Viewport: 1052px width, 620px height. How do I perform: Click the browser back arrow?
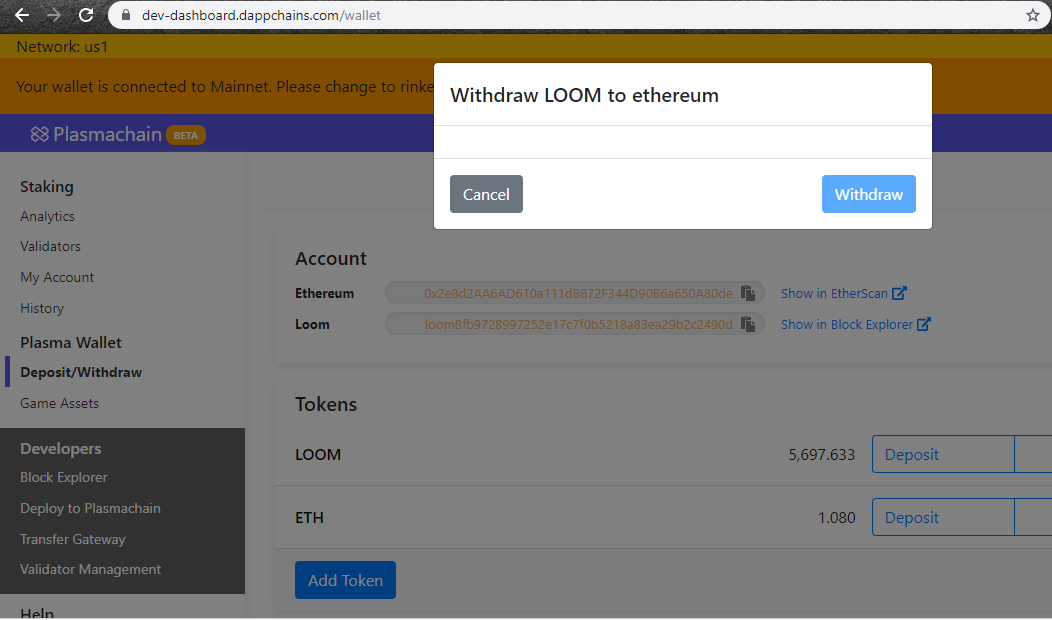click(22, 15)
